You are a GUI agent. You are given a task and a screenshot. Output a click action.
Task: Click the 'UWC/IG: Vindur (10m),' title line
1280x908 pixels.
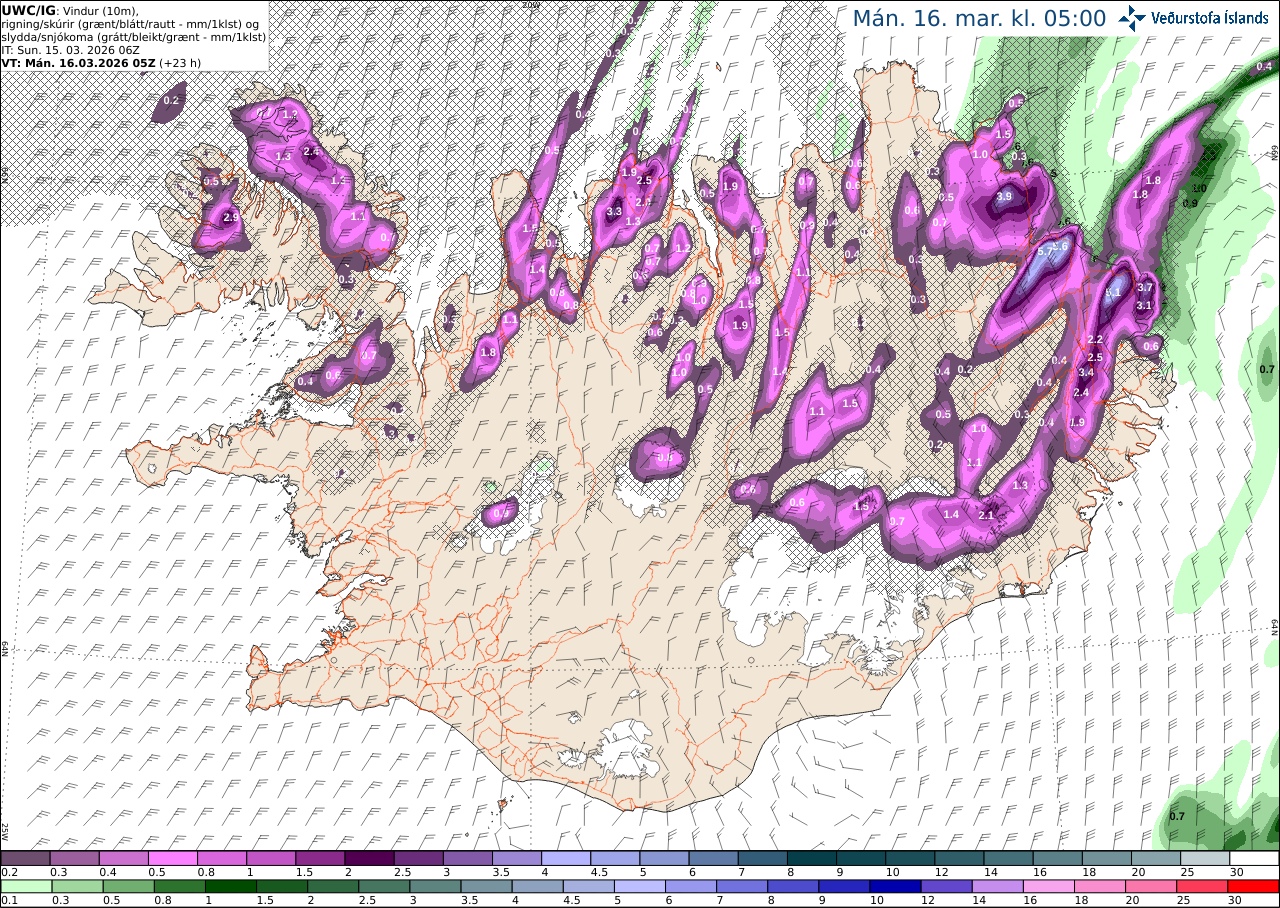click(72, 10)
